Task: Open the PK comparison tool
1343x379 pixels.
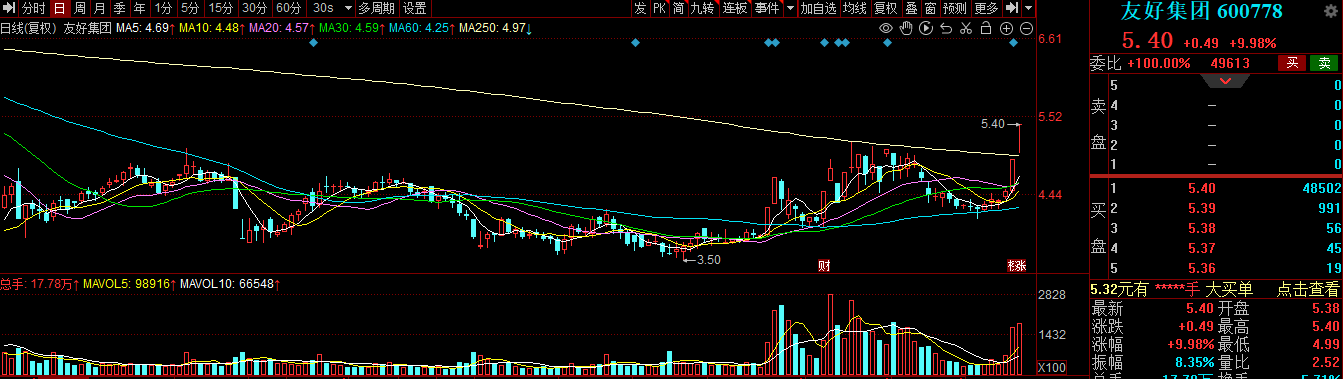Action: [x=660, y=8]
